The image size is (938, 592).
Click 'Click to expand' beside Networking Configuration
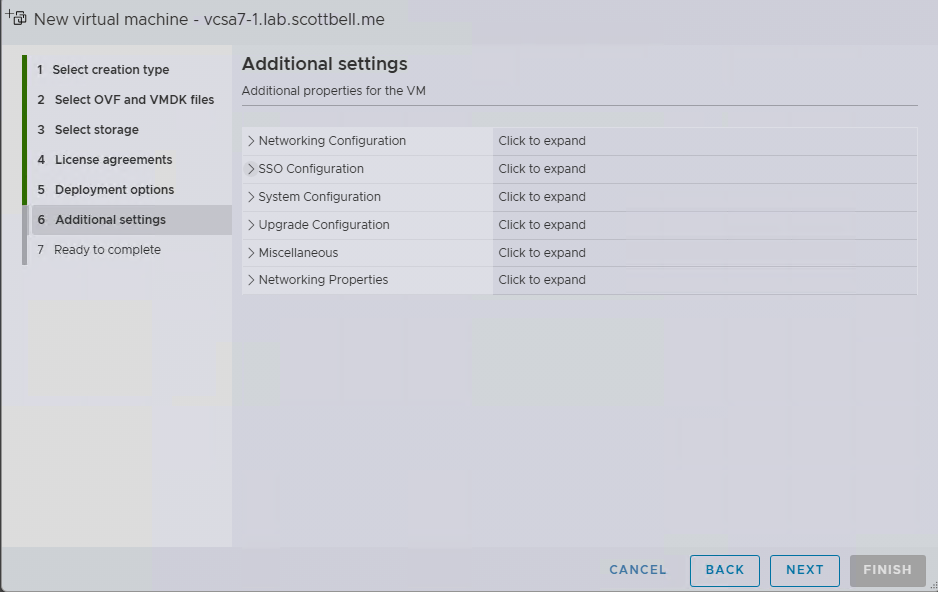[x=542, y=141]
